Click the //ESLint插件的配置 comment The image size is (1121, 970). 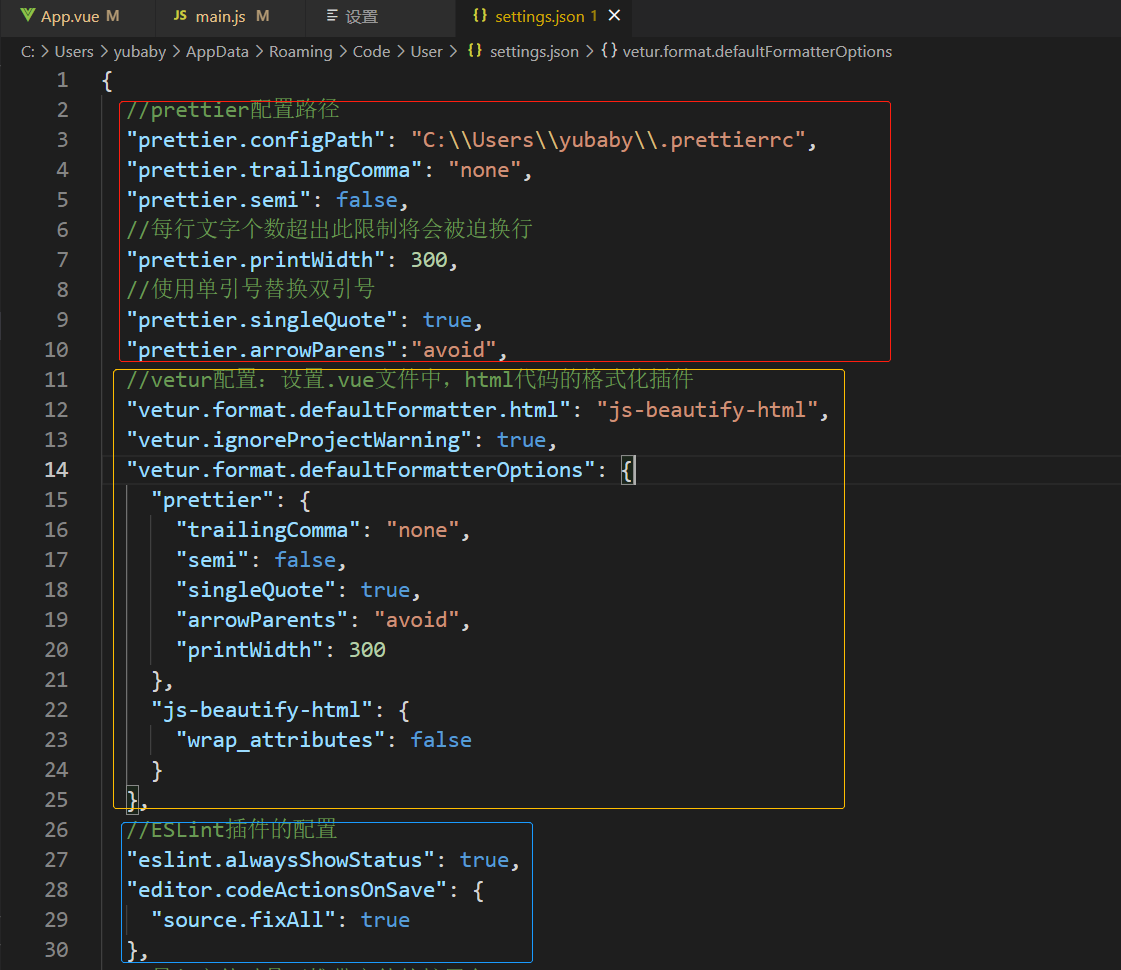231,829
